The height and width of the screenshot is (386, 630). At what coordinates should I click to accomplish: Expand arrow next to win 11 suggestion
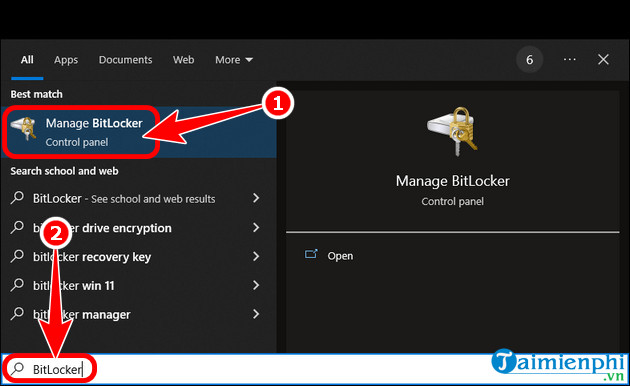click(x=256, y=285)
